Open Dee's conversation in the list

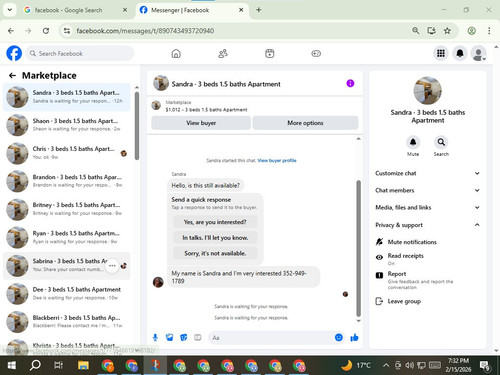tap(66, 293)
